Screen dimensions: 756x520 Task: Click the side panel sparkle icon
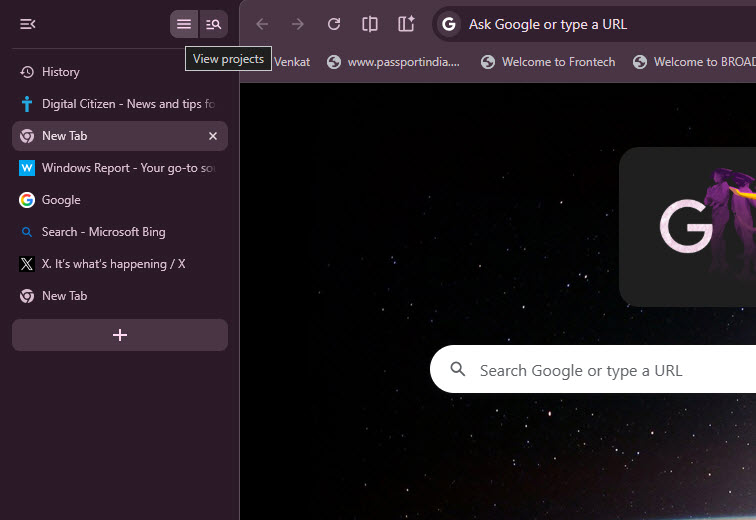tap(406, 24)
